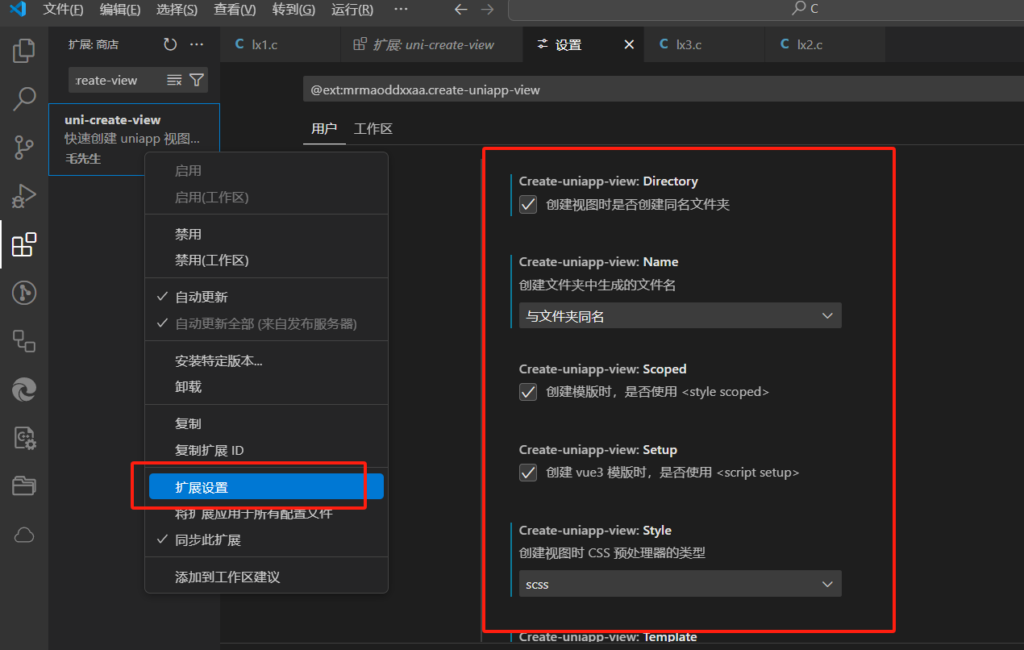Open the 运行(R) menu
The image size is (1024, 650).
pyautogui.click(x=352, y=10)
